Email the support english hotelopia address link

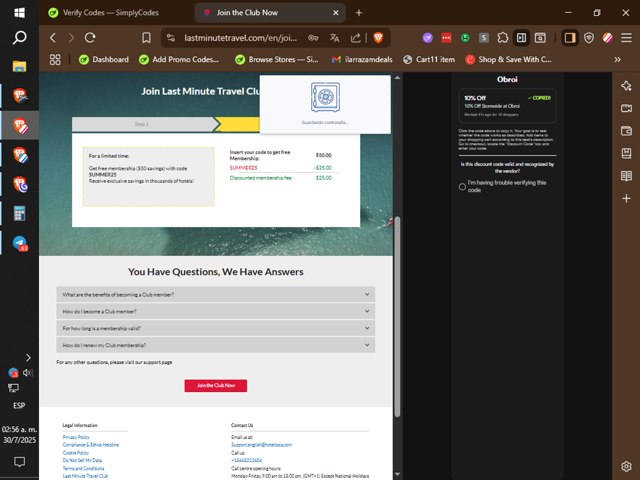point(261,444)
